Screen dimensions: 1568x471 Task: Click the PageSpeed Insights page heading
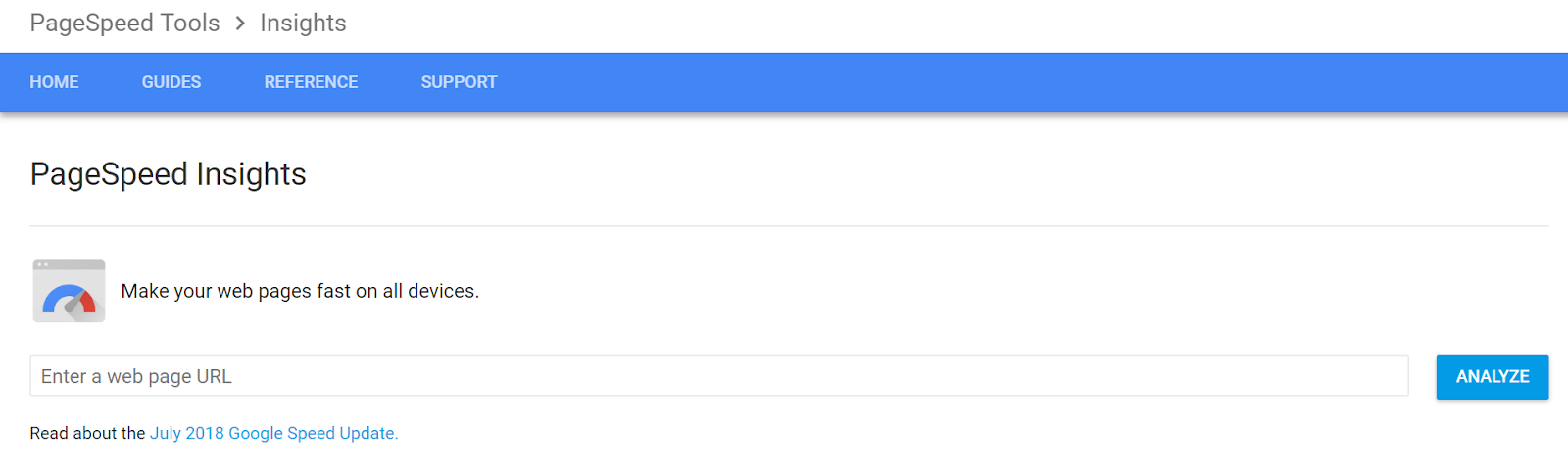click(x=168, y=174)
